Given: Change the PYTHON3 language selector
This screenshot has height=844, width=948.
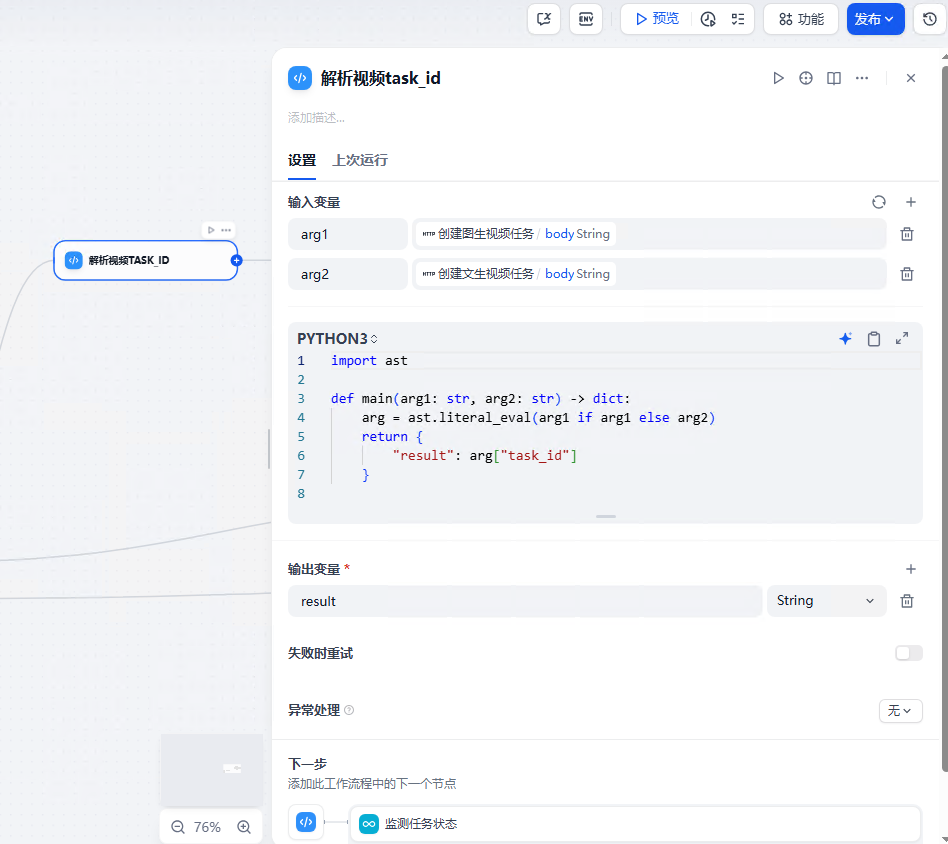Looking at the screenshot, I should [x=337, y=339].
